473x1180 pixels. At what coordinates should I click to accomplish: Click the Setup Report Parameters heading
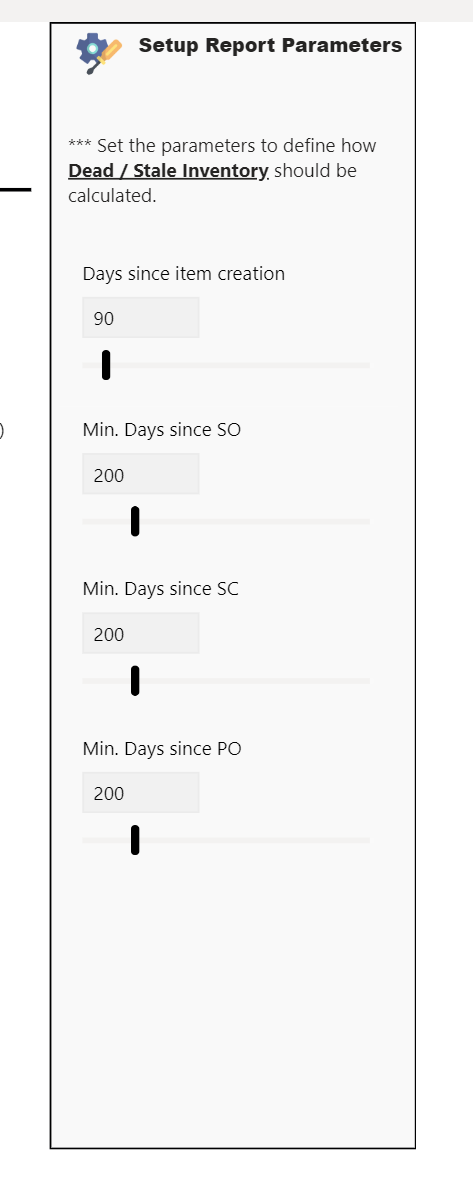point(270,45)
